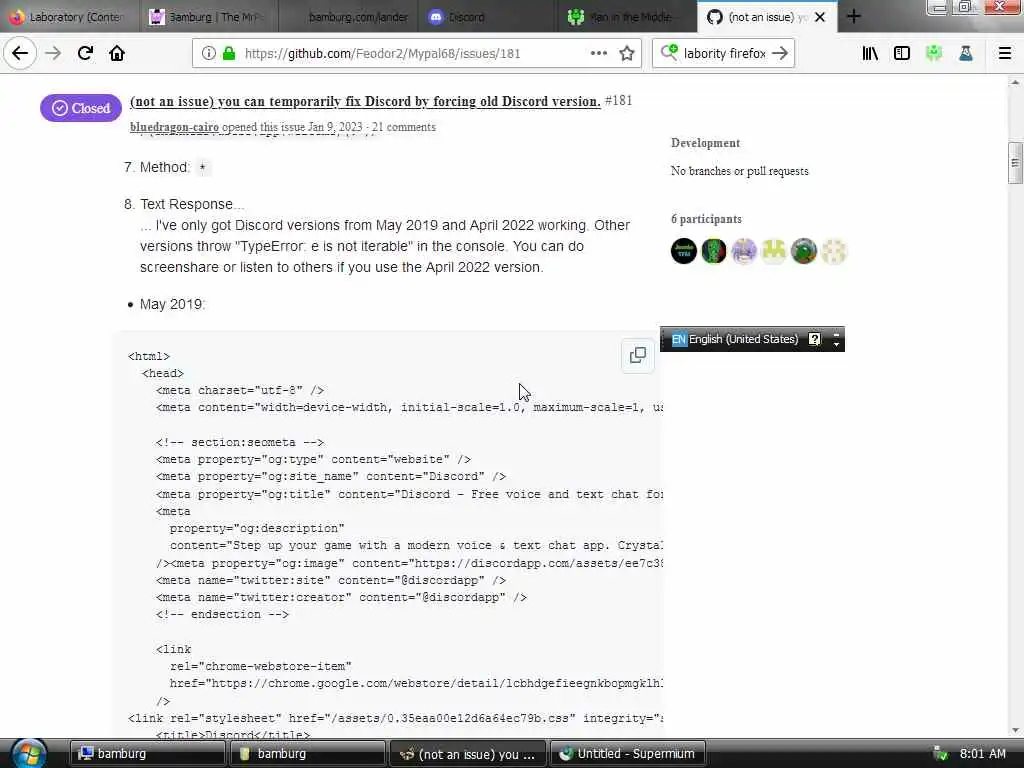Switch to the Bamburg tab
This screenshot has height=768, width=1024.
tap(208, 17)
